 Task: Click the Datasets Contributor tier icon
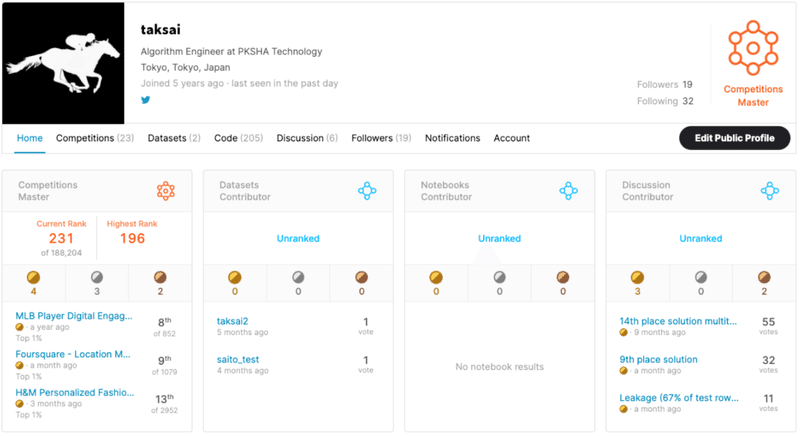click(x=367, y=191)
